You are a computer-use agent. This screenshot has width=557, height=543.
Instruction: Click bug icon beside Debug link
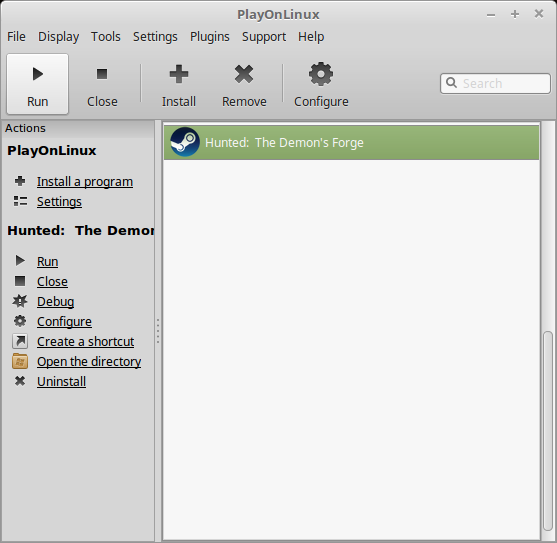[x=20, y=301]
